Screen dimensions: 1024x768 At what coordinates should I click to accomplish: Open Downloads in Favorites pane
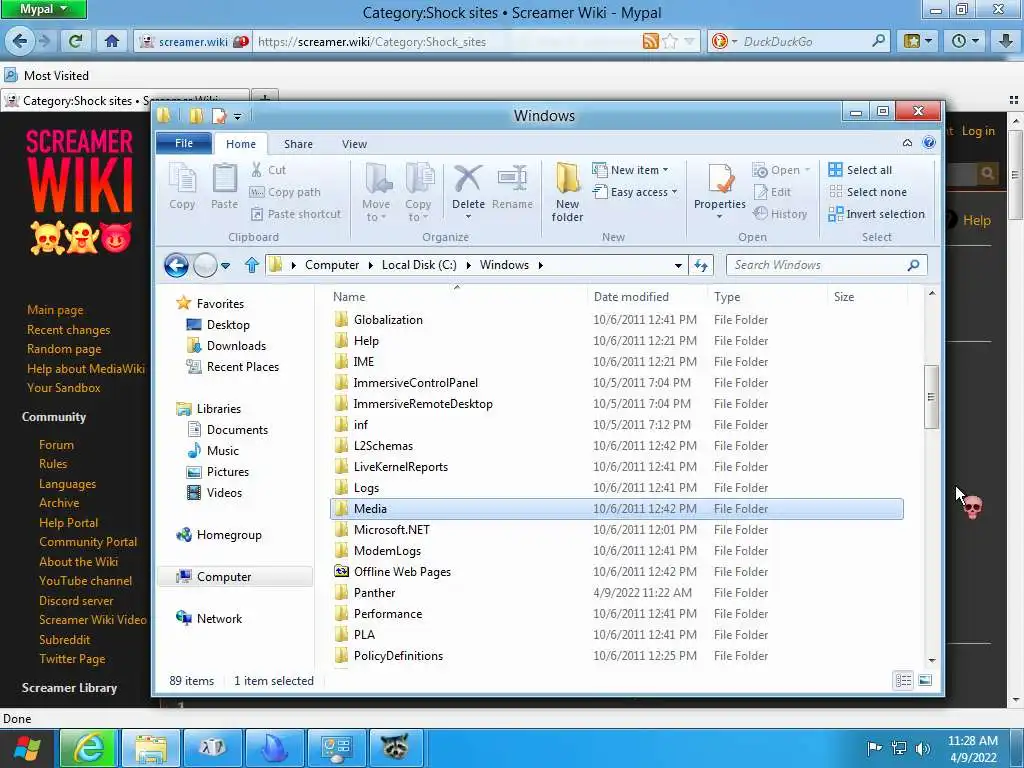(x=236, y=346)
